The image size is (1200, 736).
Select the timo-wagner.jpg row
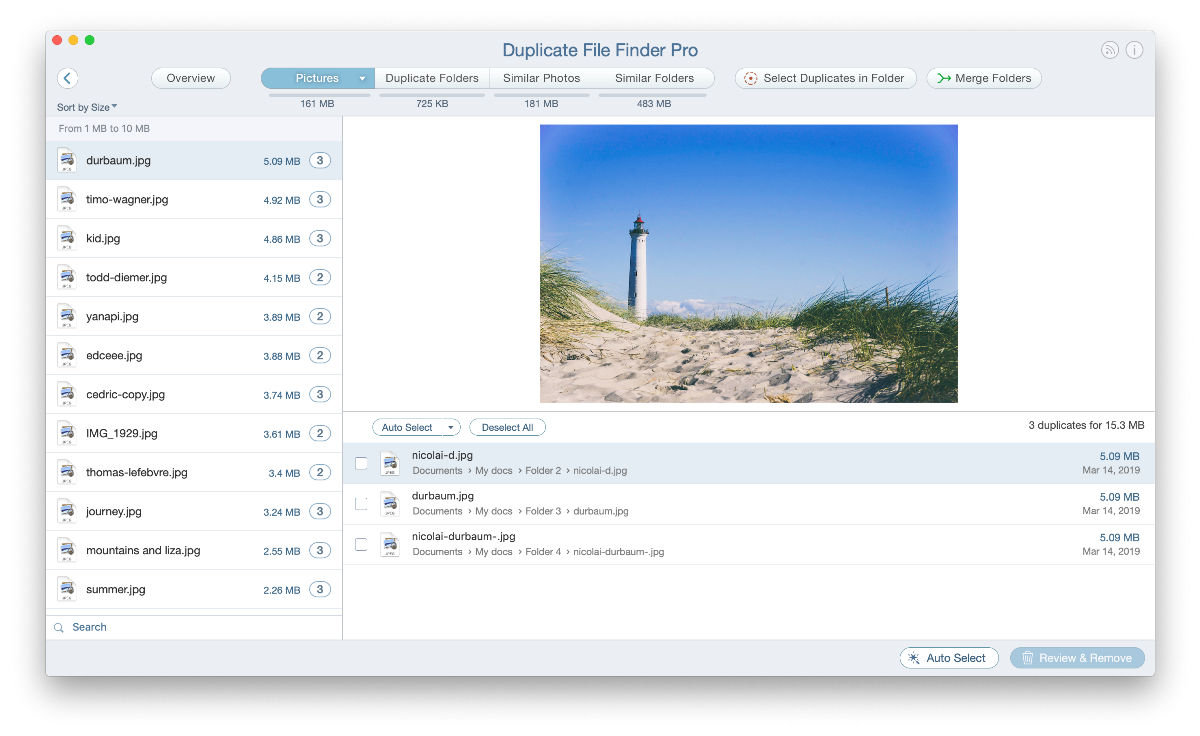pyautogui.click(x=194, y=199)
